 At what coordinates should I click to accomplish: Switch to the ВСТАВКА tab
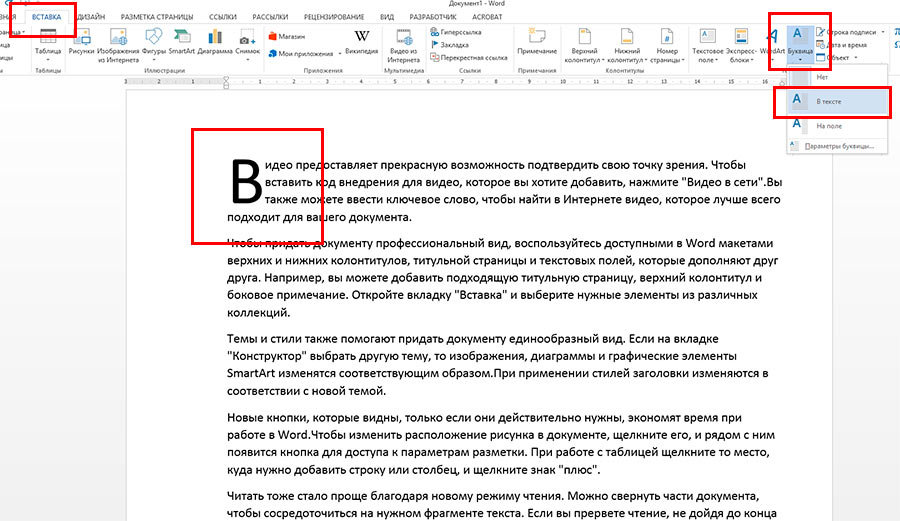[46, 17]
